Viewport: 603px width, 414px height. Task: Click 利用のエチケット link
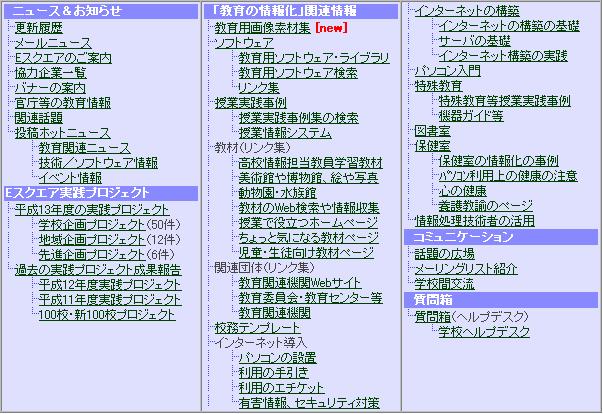tap(282, 387)
